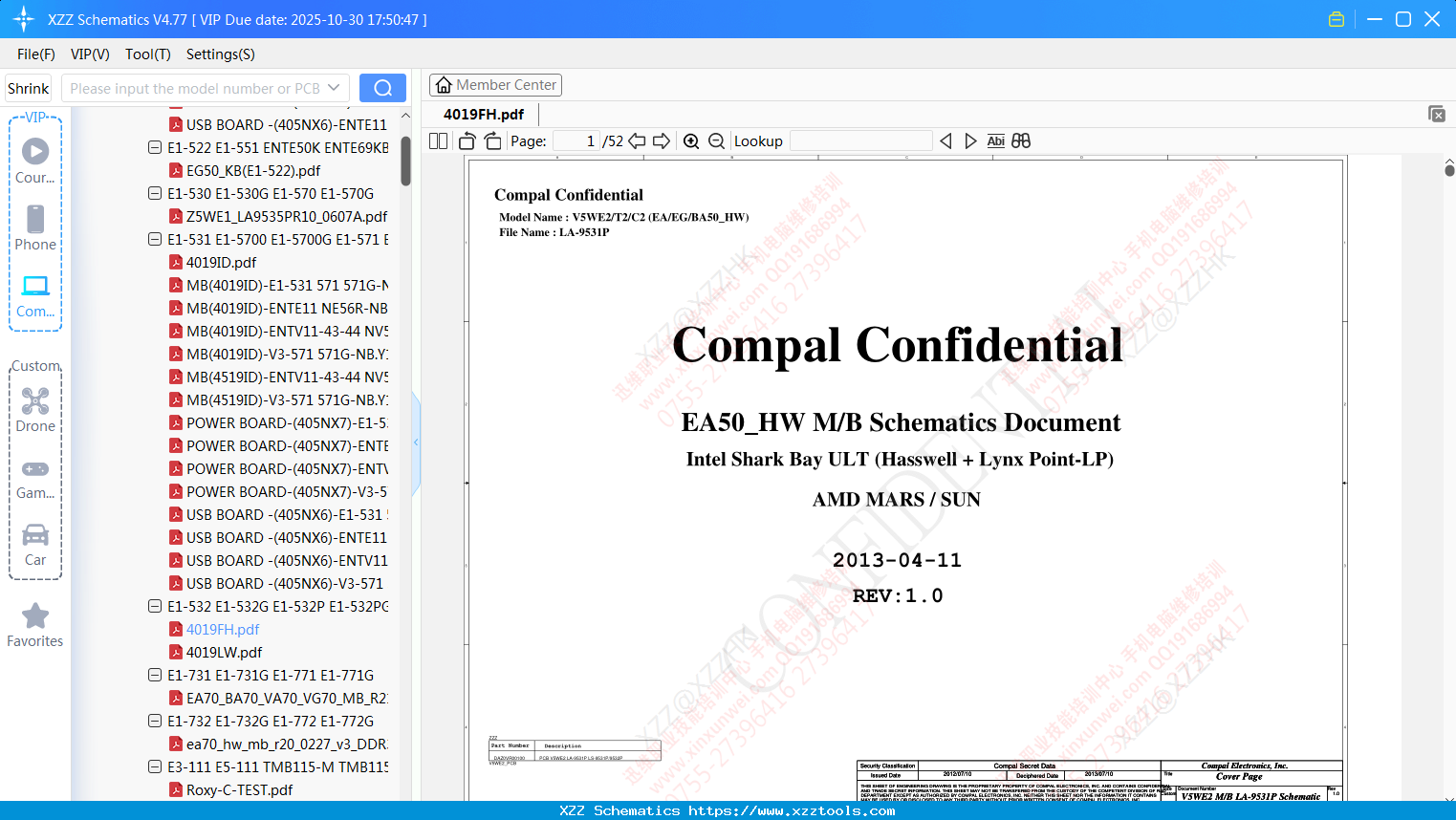Select MB(4019ID)-E1-531 571 file
This screenshot has height=820, width=1456.
pos(279,285)
